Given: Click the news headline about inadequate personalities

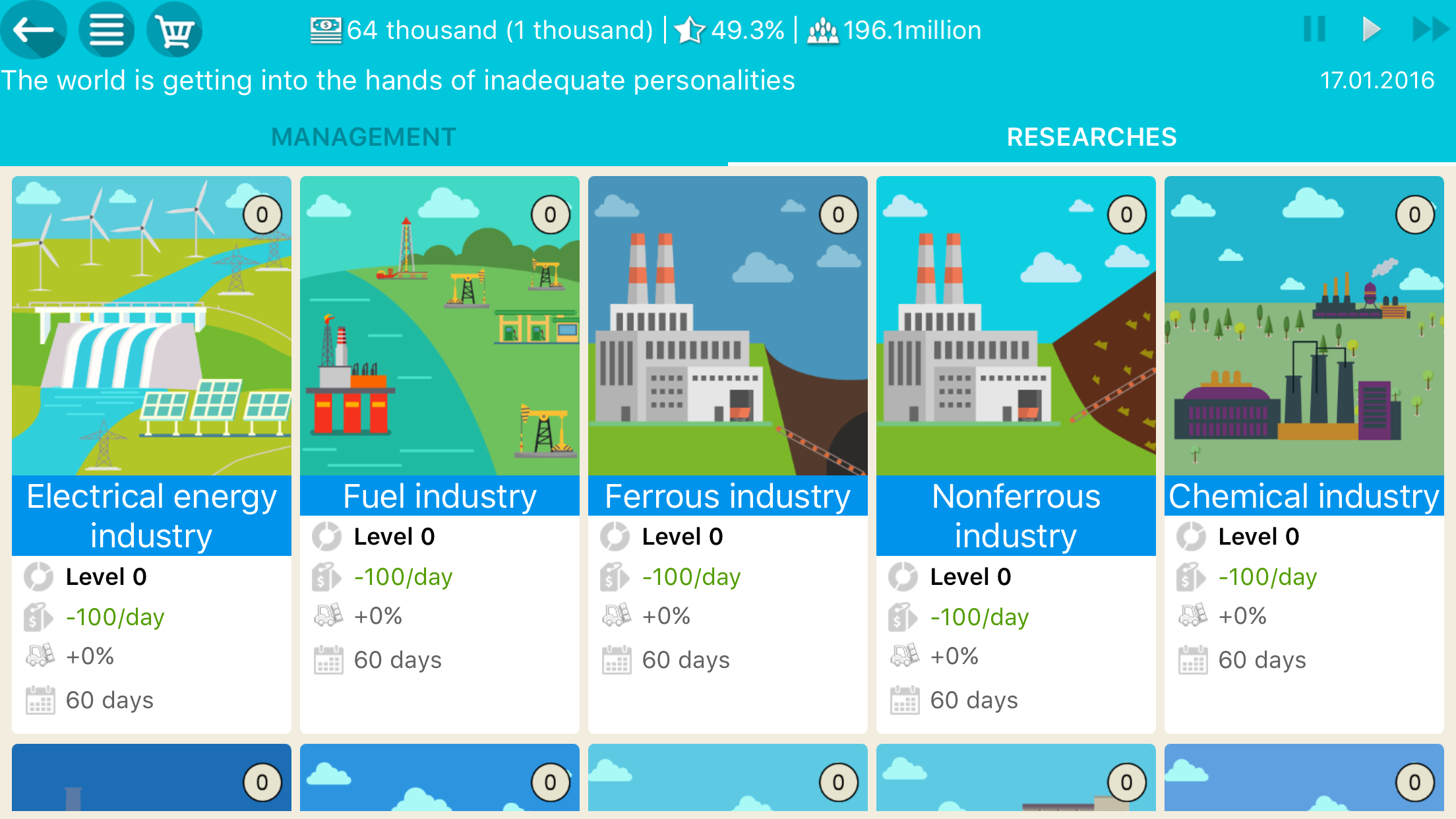Looking at the screenshot, I should [398, 80].
